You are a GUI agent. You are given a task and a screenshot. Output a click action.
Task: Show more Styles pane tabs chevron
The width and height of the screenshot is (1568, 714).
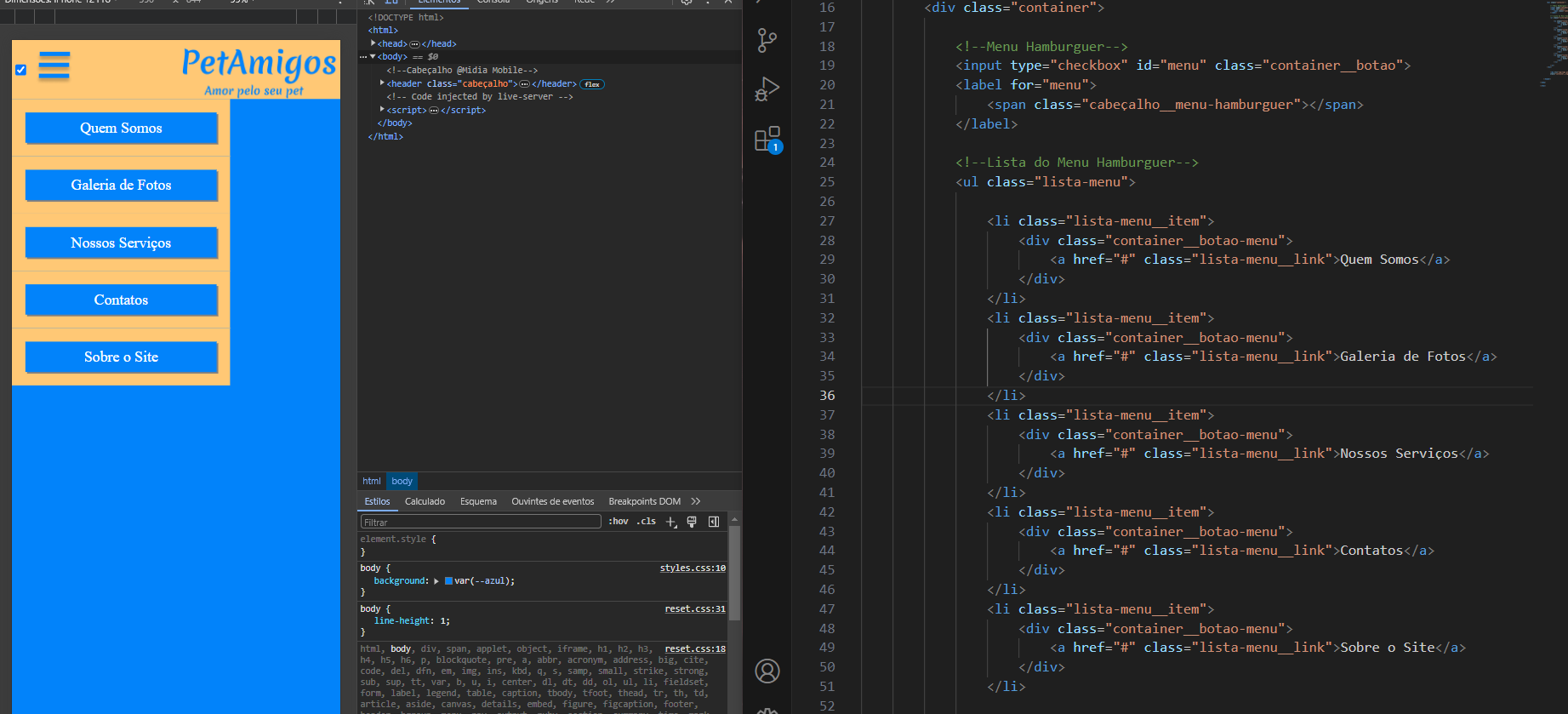696,501
